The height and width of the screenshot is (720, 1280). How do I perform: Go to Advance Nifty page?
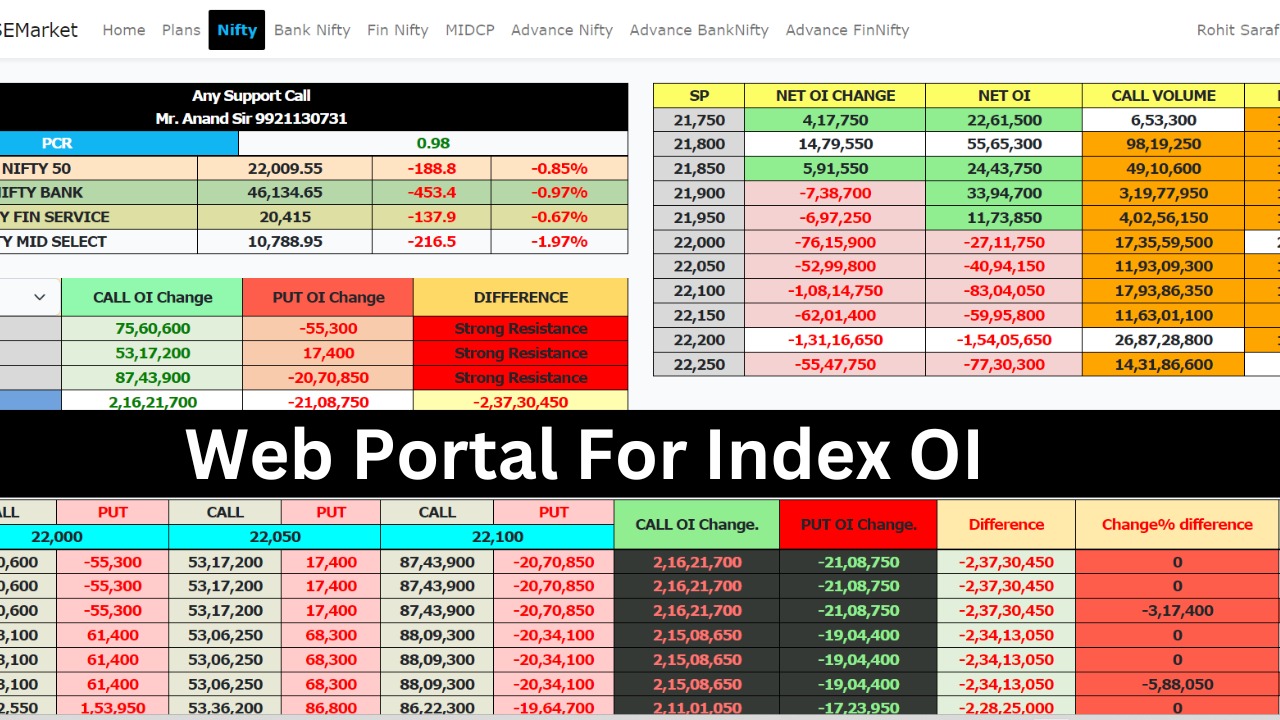(562, 30)
